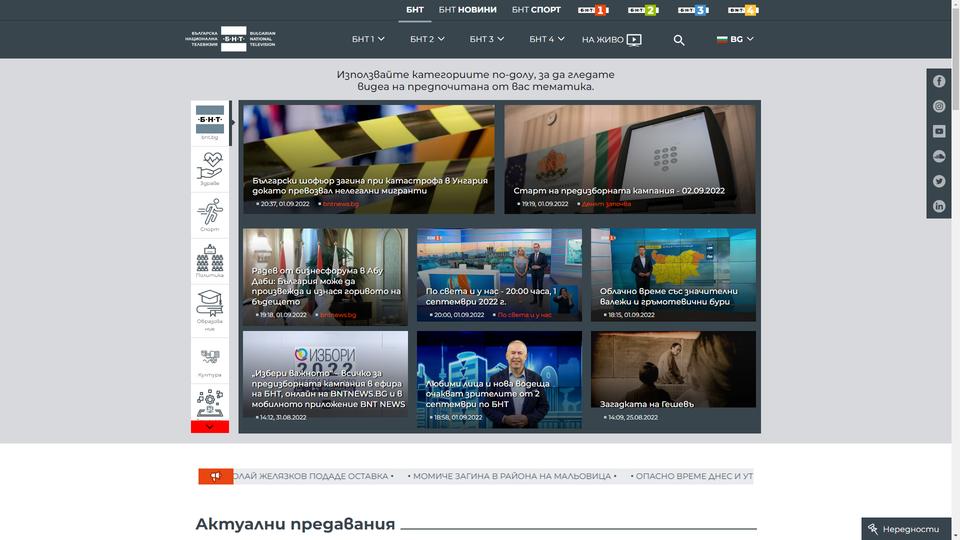Expand the БНТ 4 dropdown menu
Viewport: 960px width, 540px height.
pyautogui.click(x=547, y=39)
